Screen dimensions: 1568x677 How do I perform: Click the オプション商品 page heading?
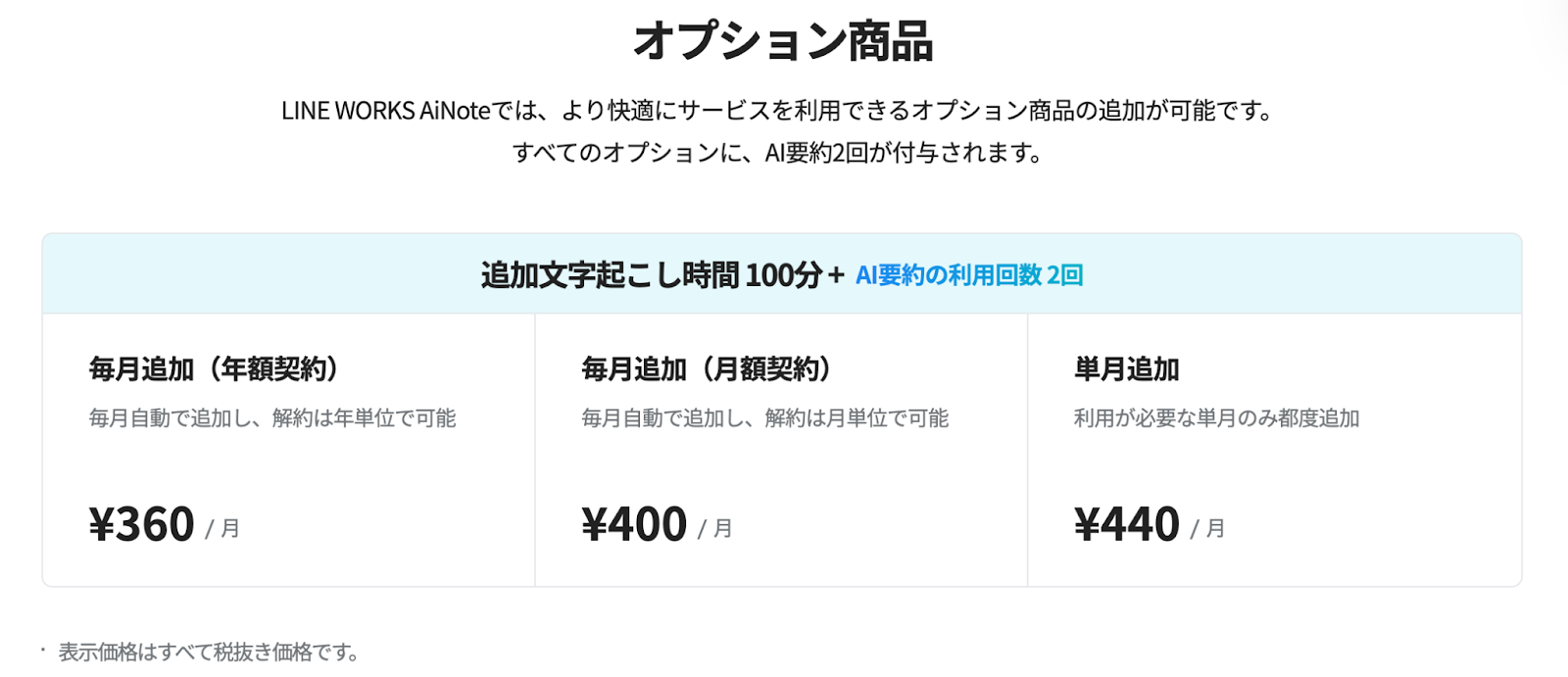click(x=783, y=42)
